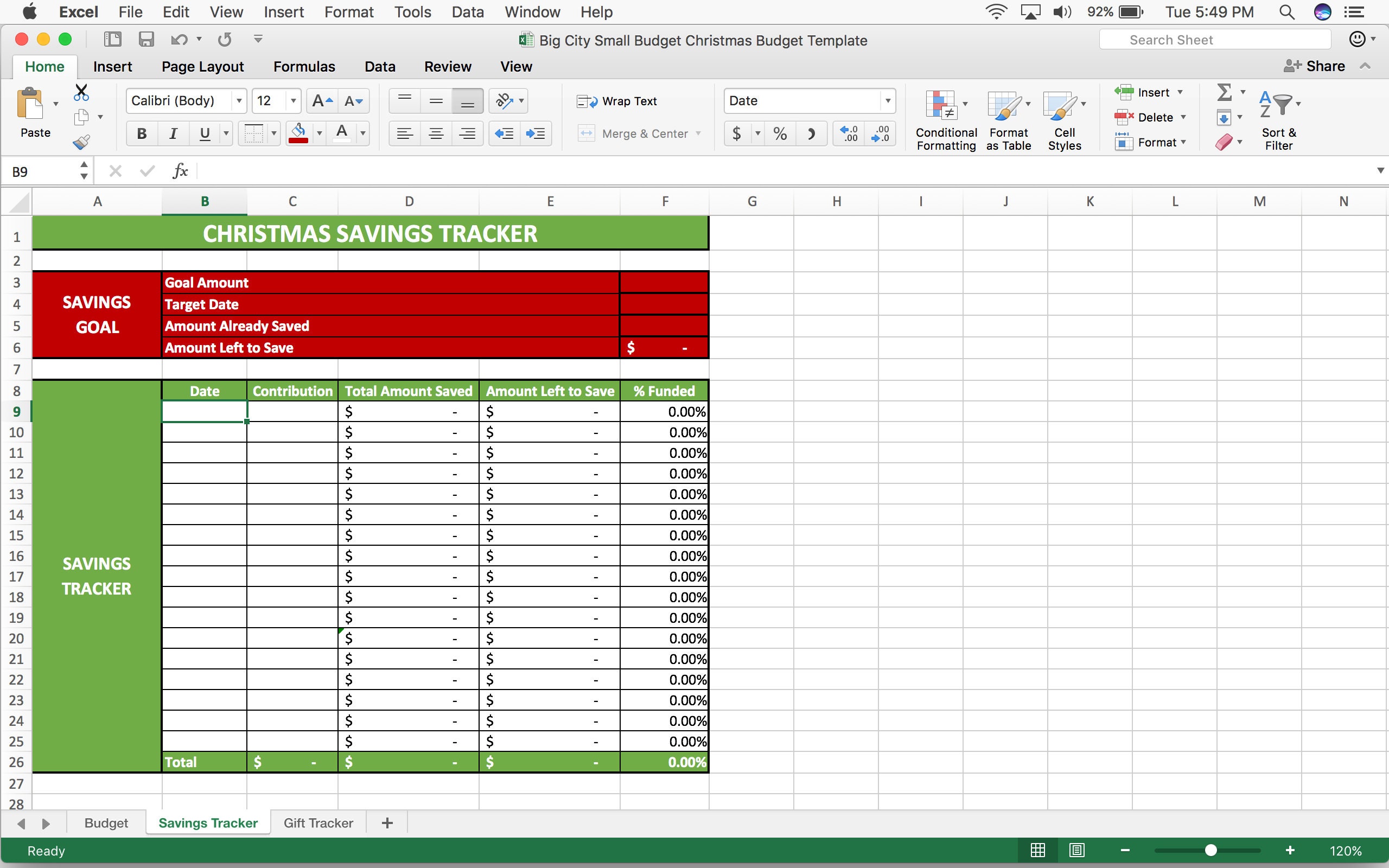
Task: Expand the Merge & Center options
Action: click(698, 133)
